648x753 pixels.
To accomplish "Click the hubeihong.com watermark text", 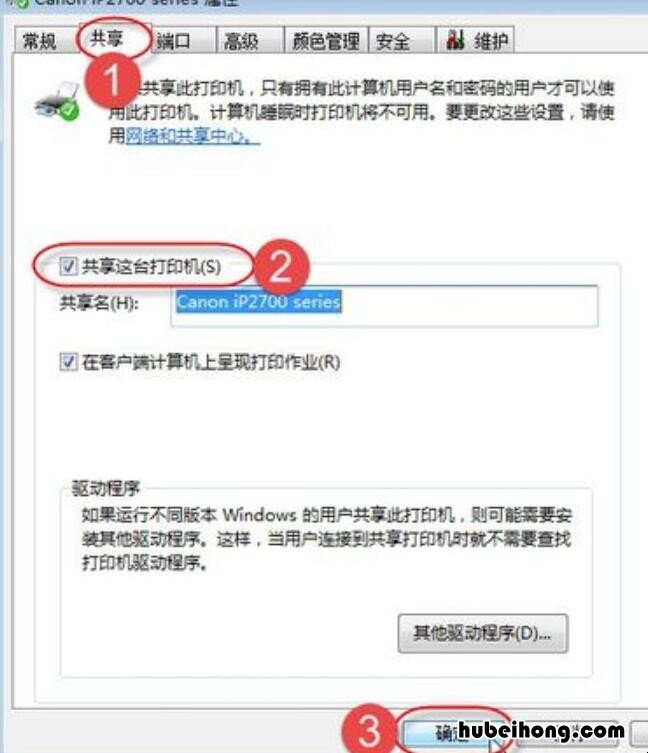I will coord(541,731).
